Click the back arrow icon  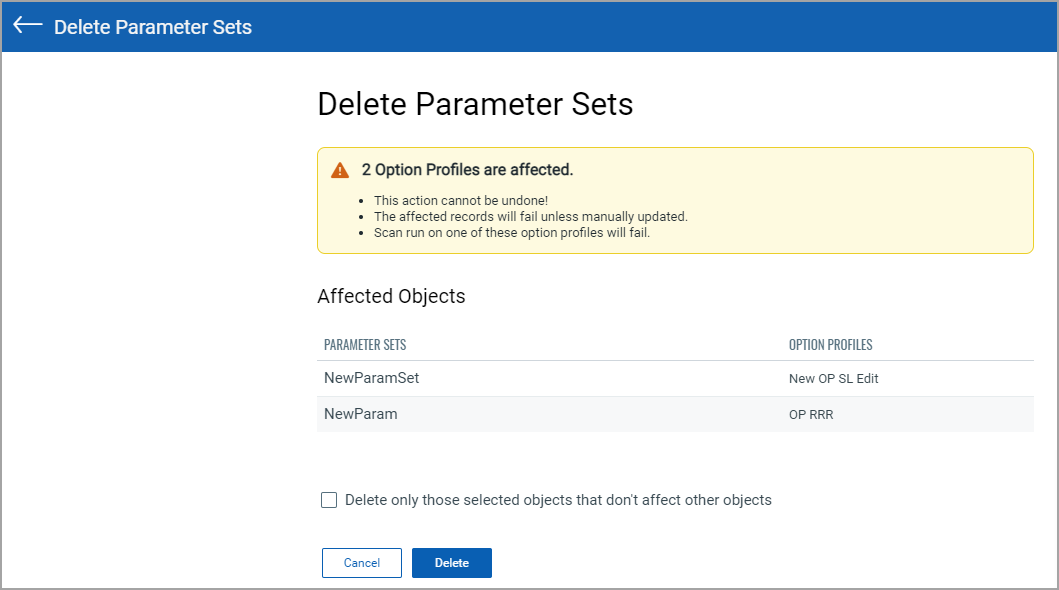[x=28, y=26]
